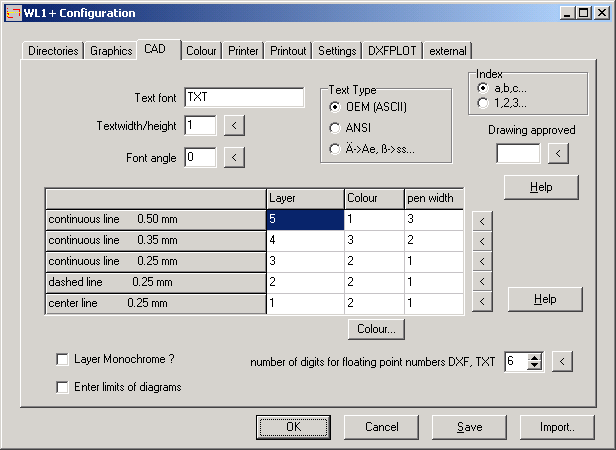
Task: Switch to the Graphics tab
Action: coord(110,51)
